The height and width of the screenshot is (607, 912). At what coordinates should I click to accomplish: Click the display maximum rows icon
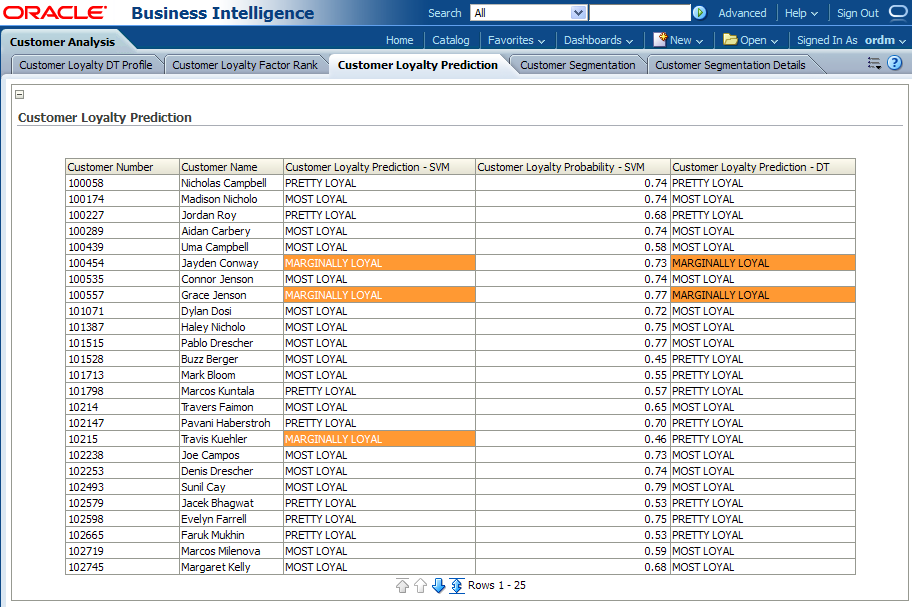[456, 586]
